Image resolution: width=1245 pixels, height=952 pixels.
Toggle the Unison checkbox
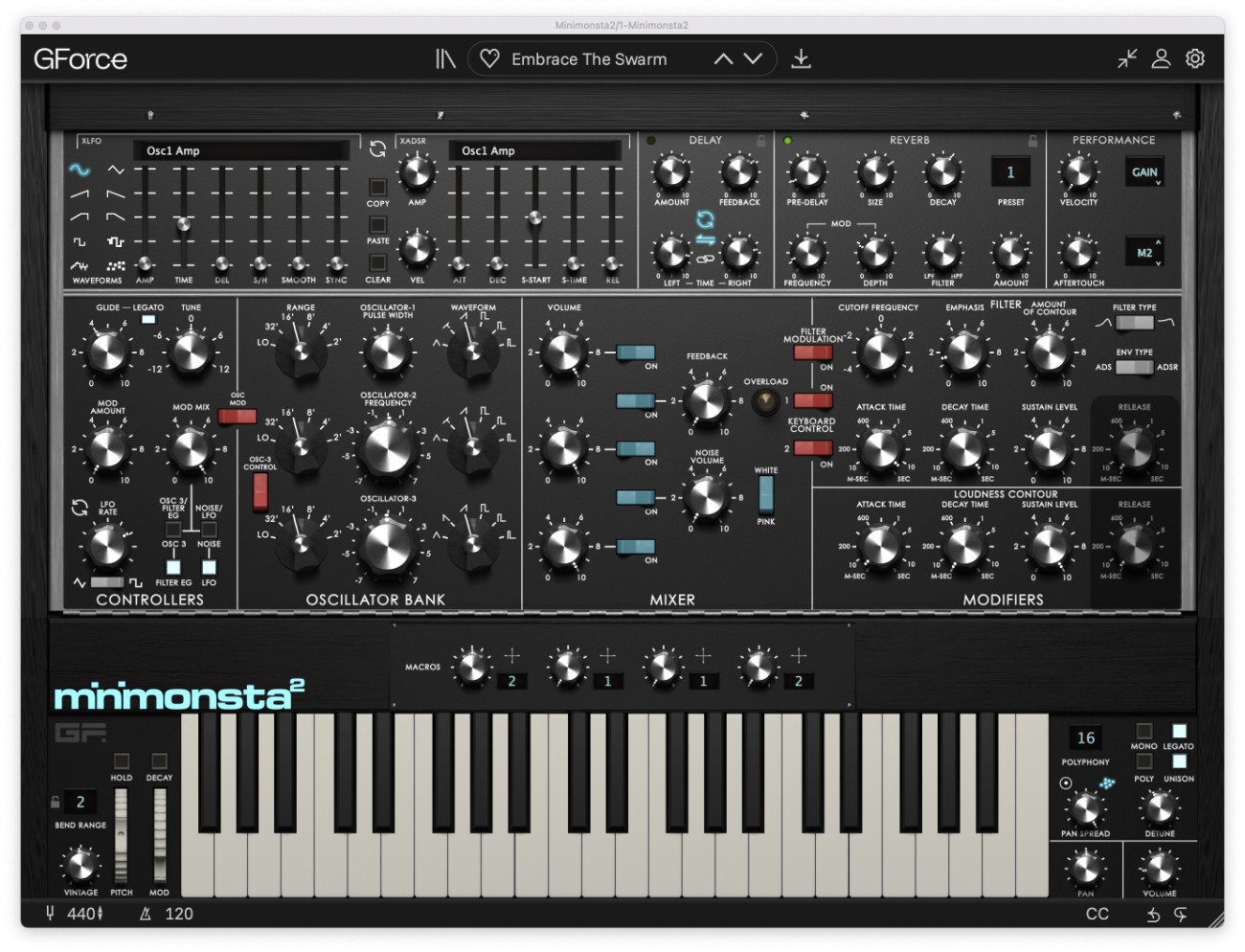(x=1179, y=761)
